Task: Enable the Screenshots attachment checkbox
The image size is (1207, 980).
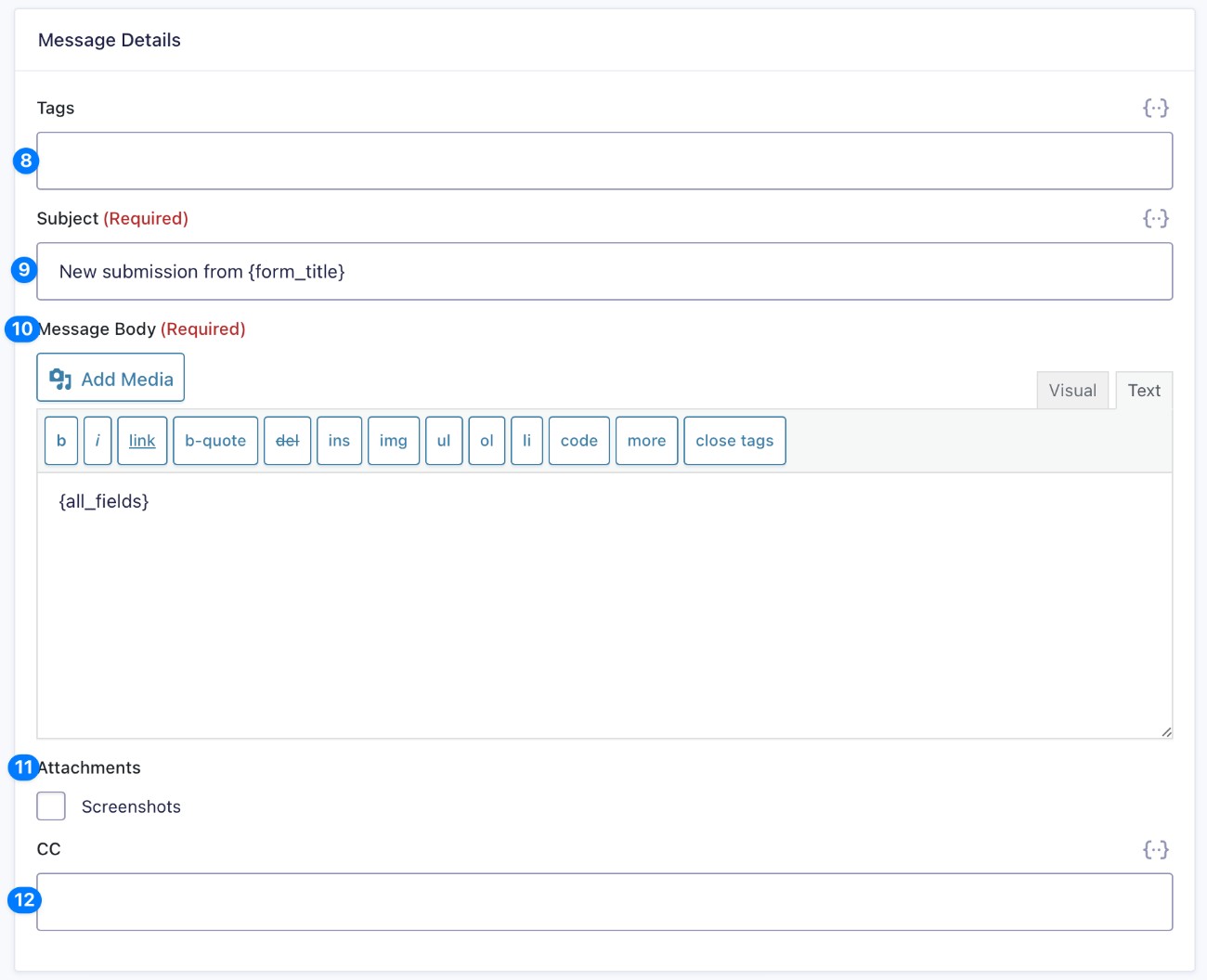Action: click(x=51, y=806)
